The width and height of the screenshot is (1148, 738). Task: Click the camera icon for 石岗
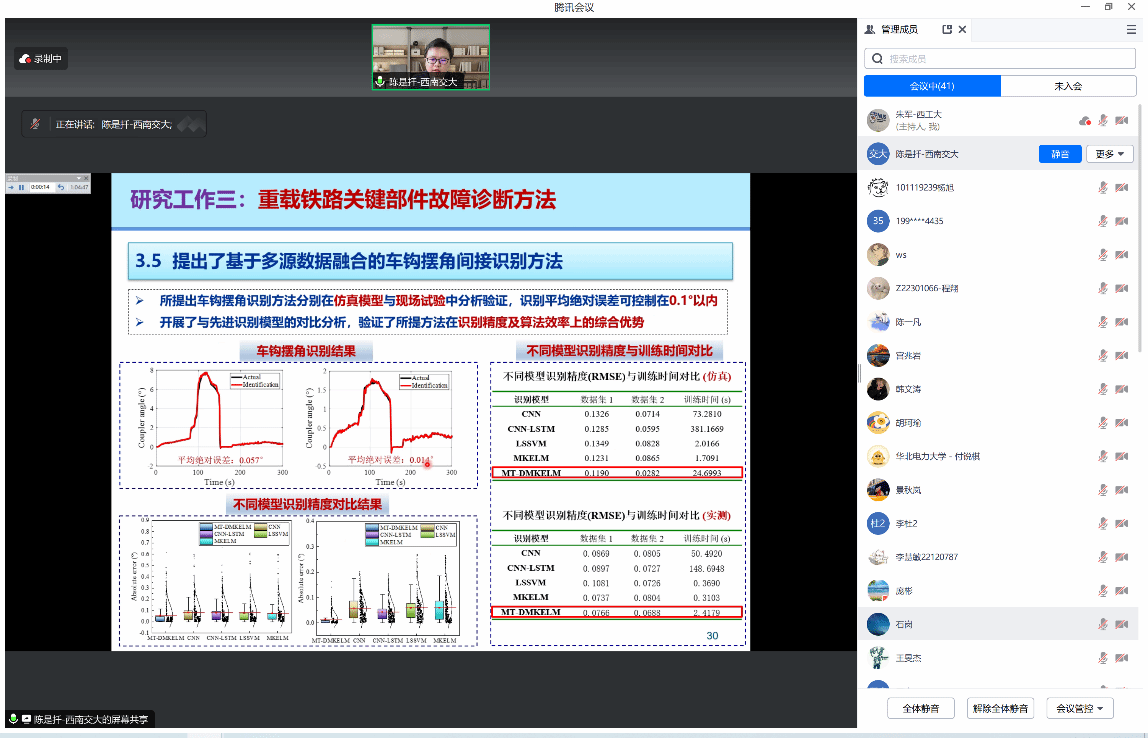click(x=1121, y=624)
